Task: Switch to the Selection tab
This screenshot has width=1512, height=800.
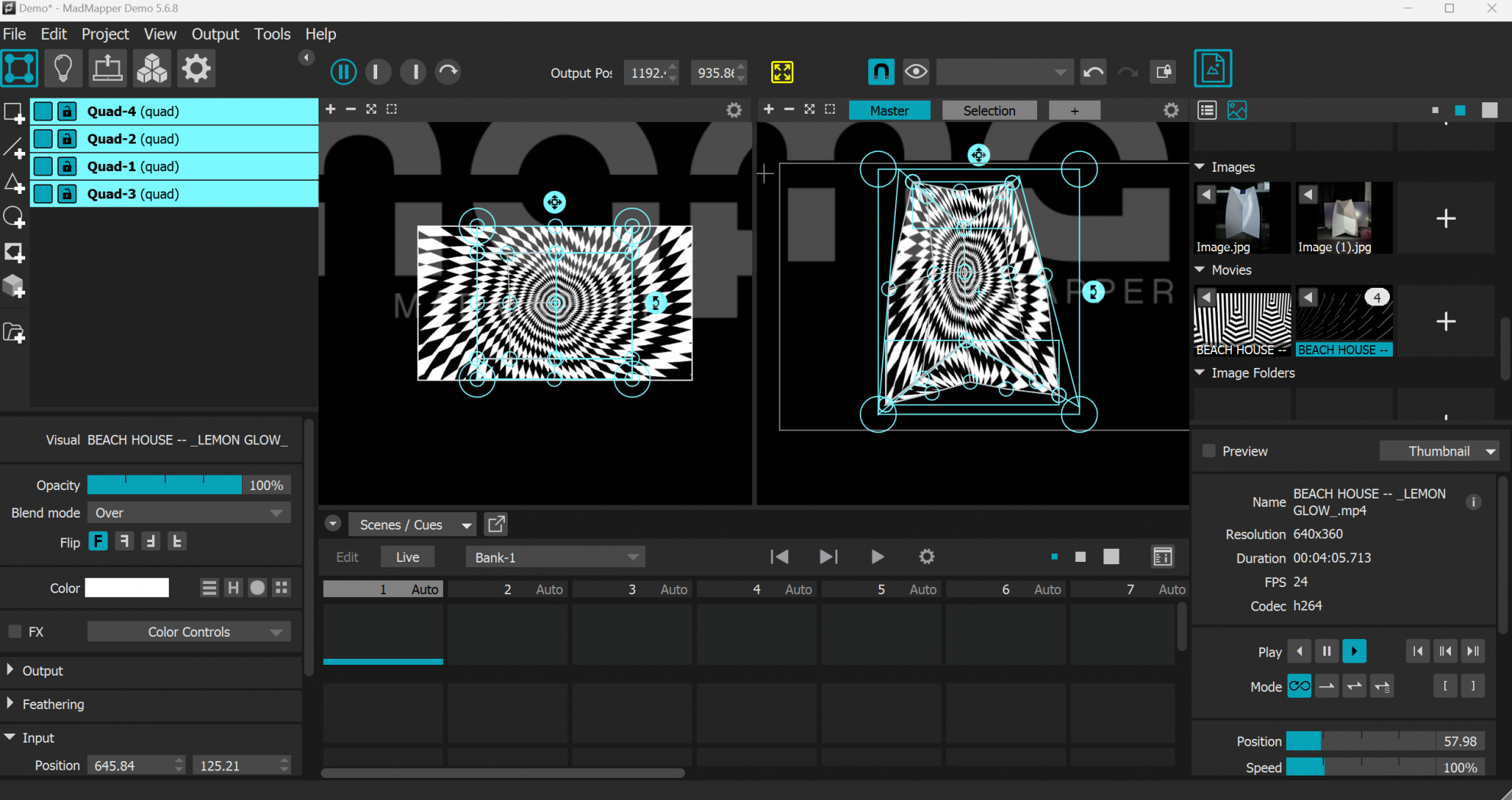Action: 989,110
